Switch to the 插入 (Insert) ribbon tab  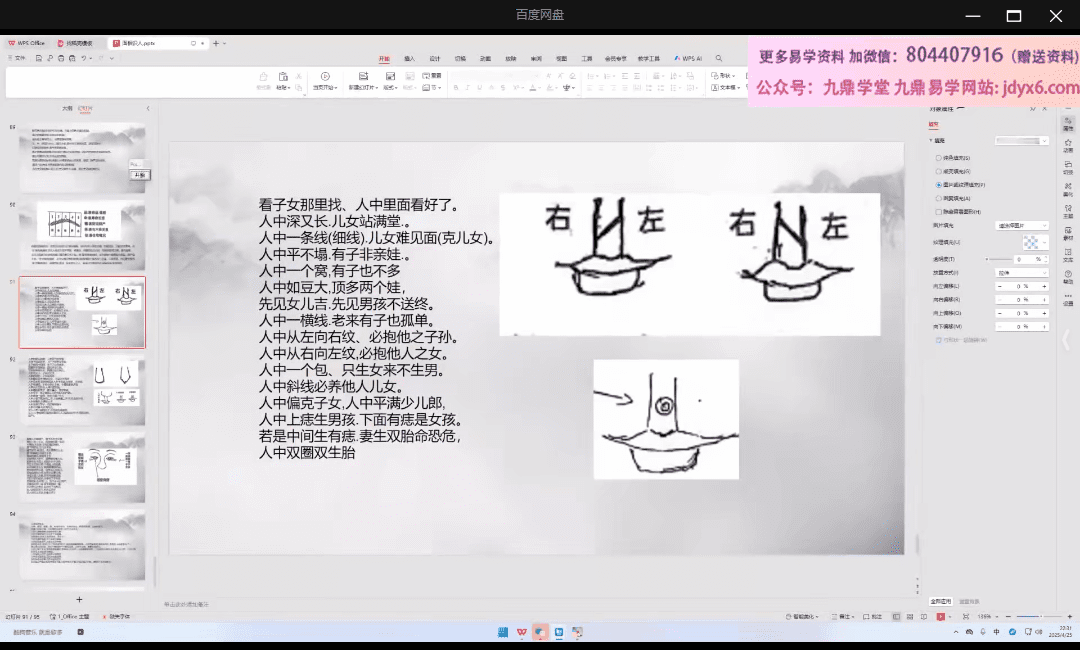[x=409, y=59]
